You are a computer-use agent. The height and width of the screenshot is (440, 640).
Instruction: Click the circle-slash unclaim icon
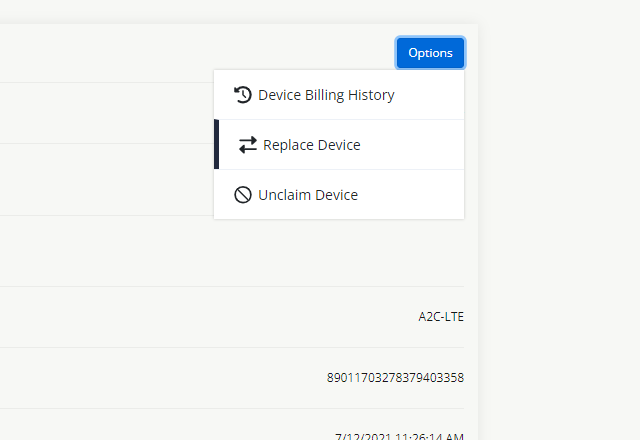coord(242,195)
